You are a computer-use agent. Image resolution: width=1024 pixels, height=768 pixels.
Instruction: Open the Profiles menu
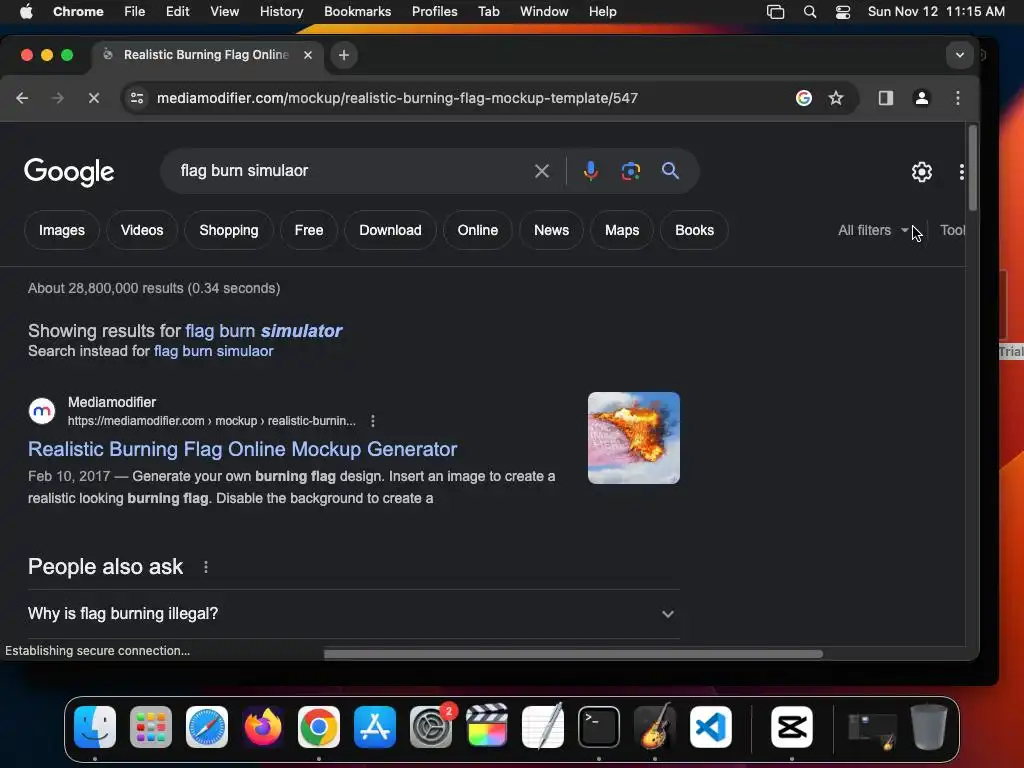click(434, 12)
